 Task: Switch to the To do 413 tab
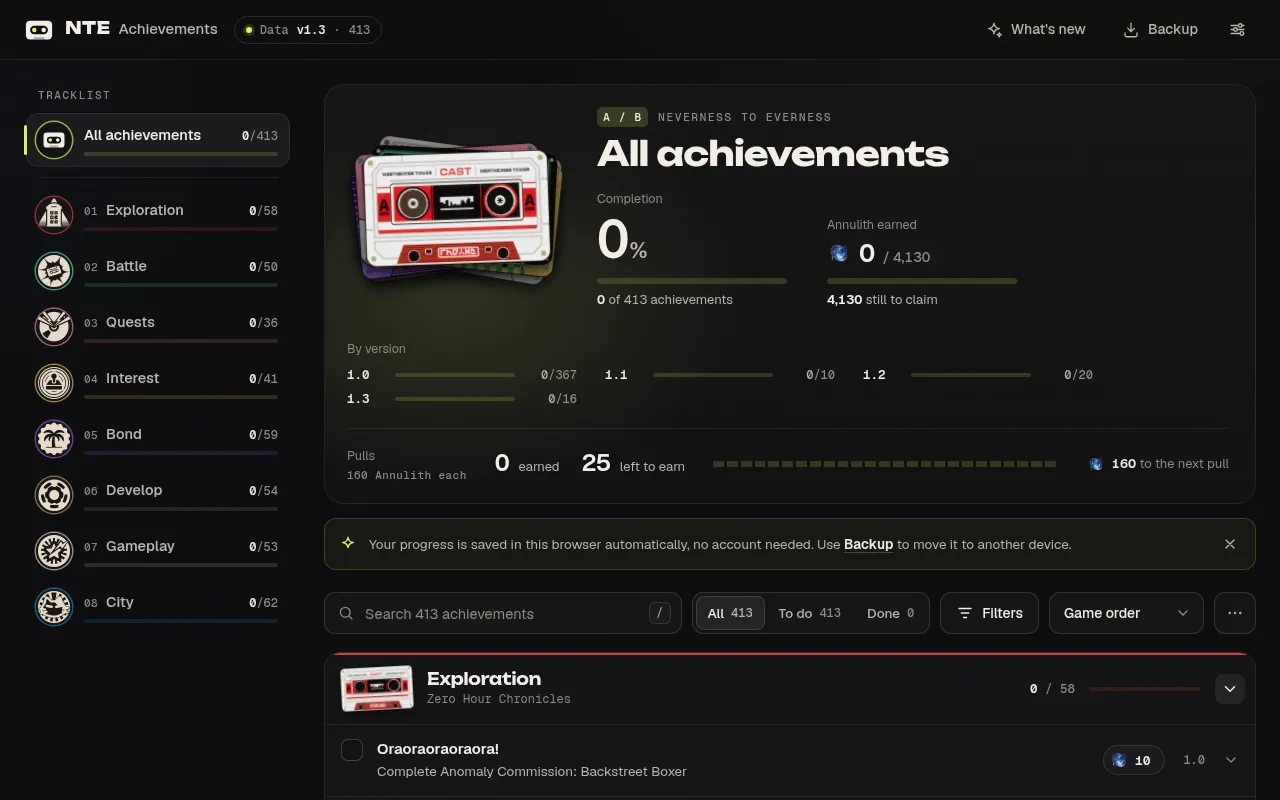810,613
